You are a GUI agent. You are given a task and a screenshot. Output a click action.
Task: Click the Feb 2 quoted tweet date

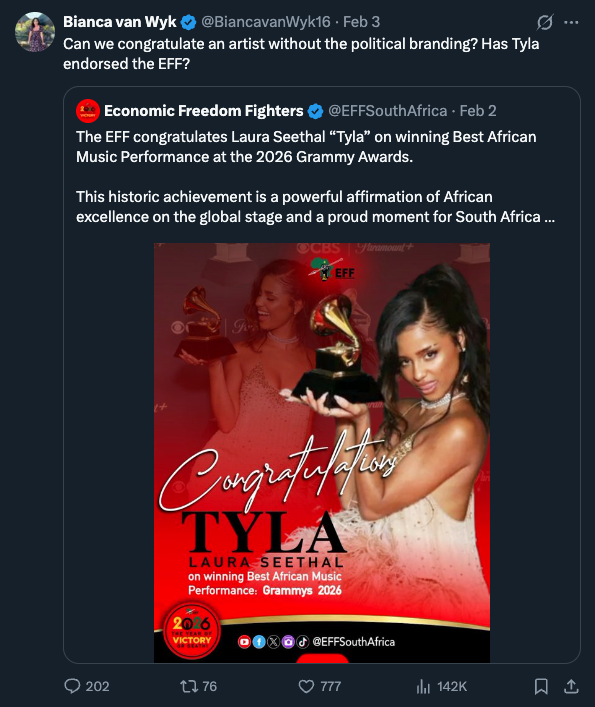(x=478, y=111)
